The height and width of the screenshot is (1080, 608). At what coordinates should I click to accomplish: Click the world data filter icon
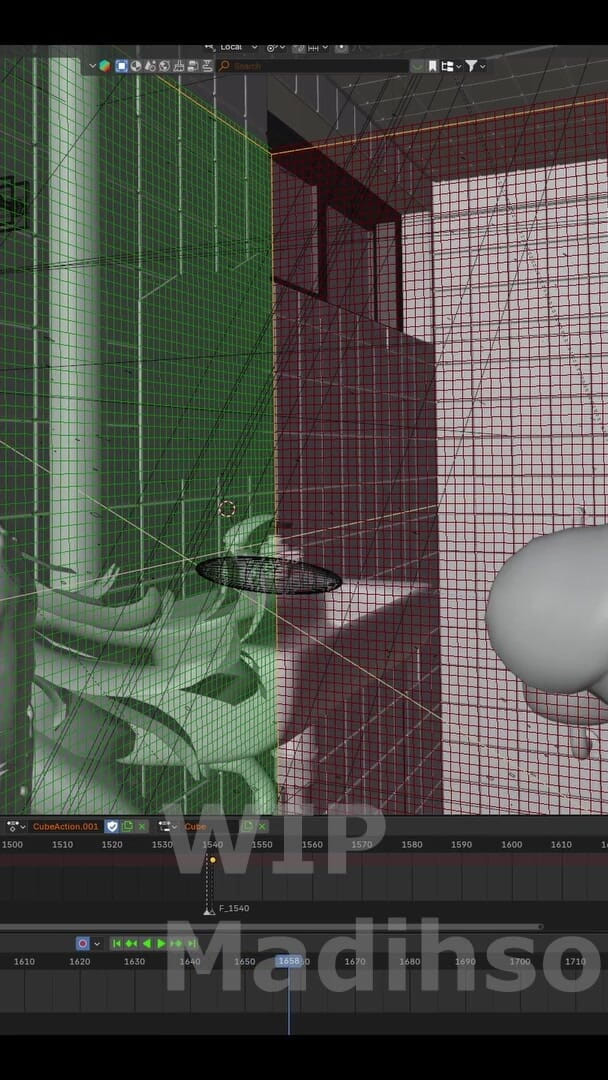[x=165, y=66]
